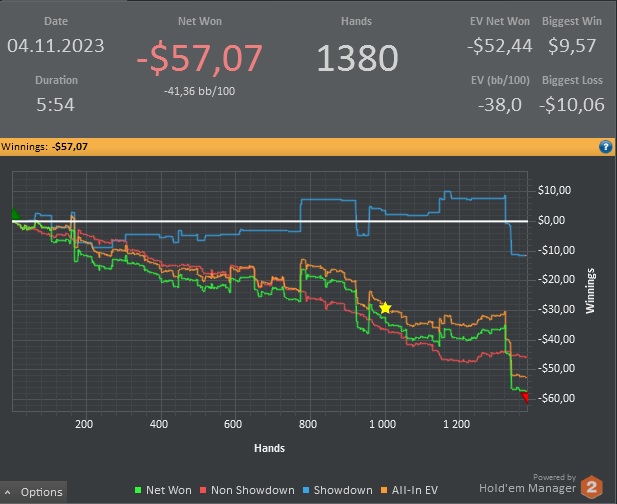Viewport: 617px width, 504px height.
Task: Click the green start triangle marker
Action: coord(15,214)
